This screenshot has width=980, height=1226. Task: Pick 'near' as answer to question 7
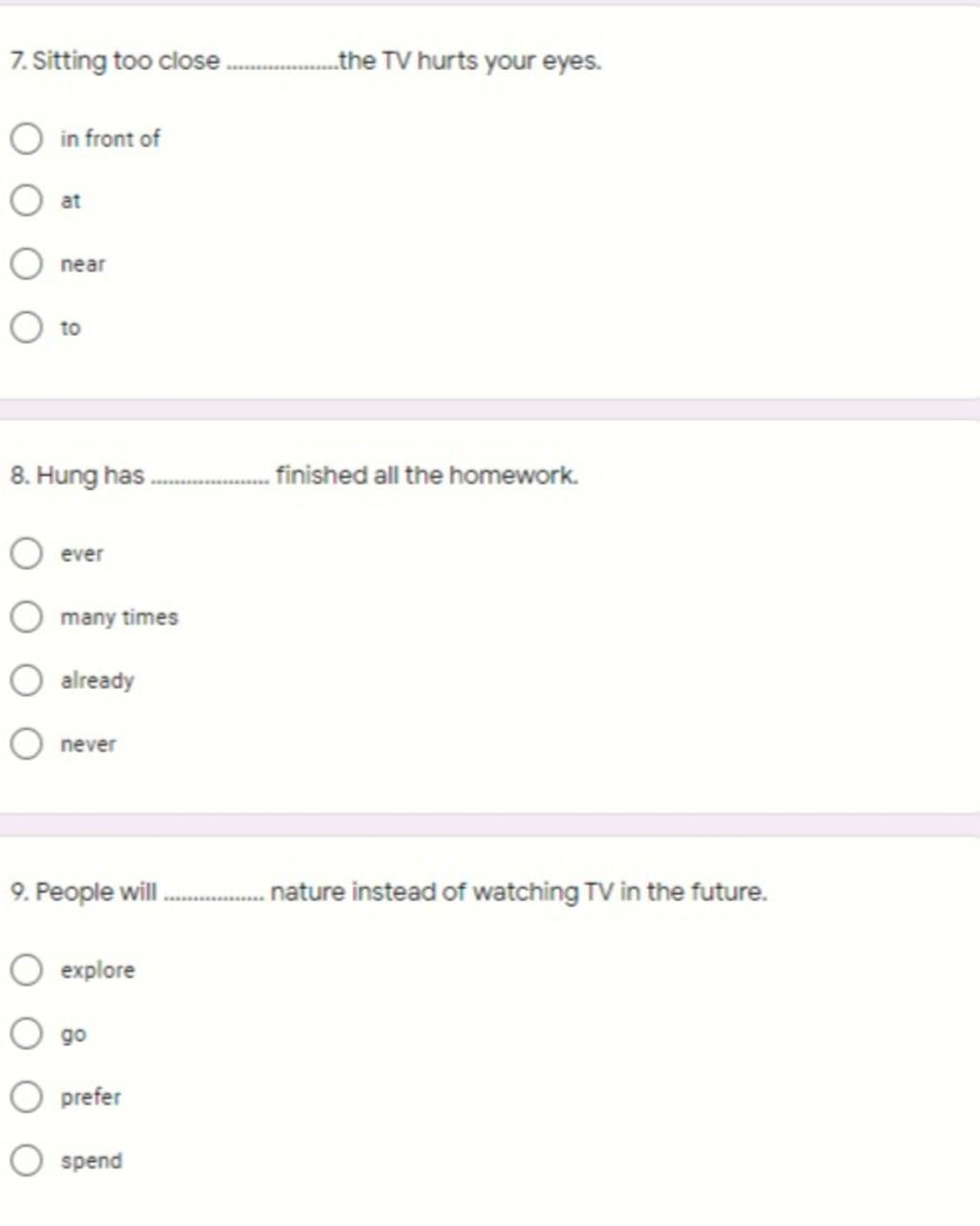[x=26, y=264]
